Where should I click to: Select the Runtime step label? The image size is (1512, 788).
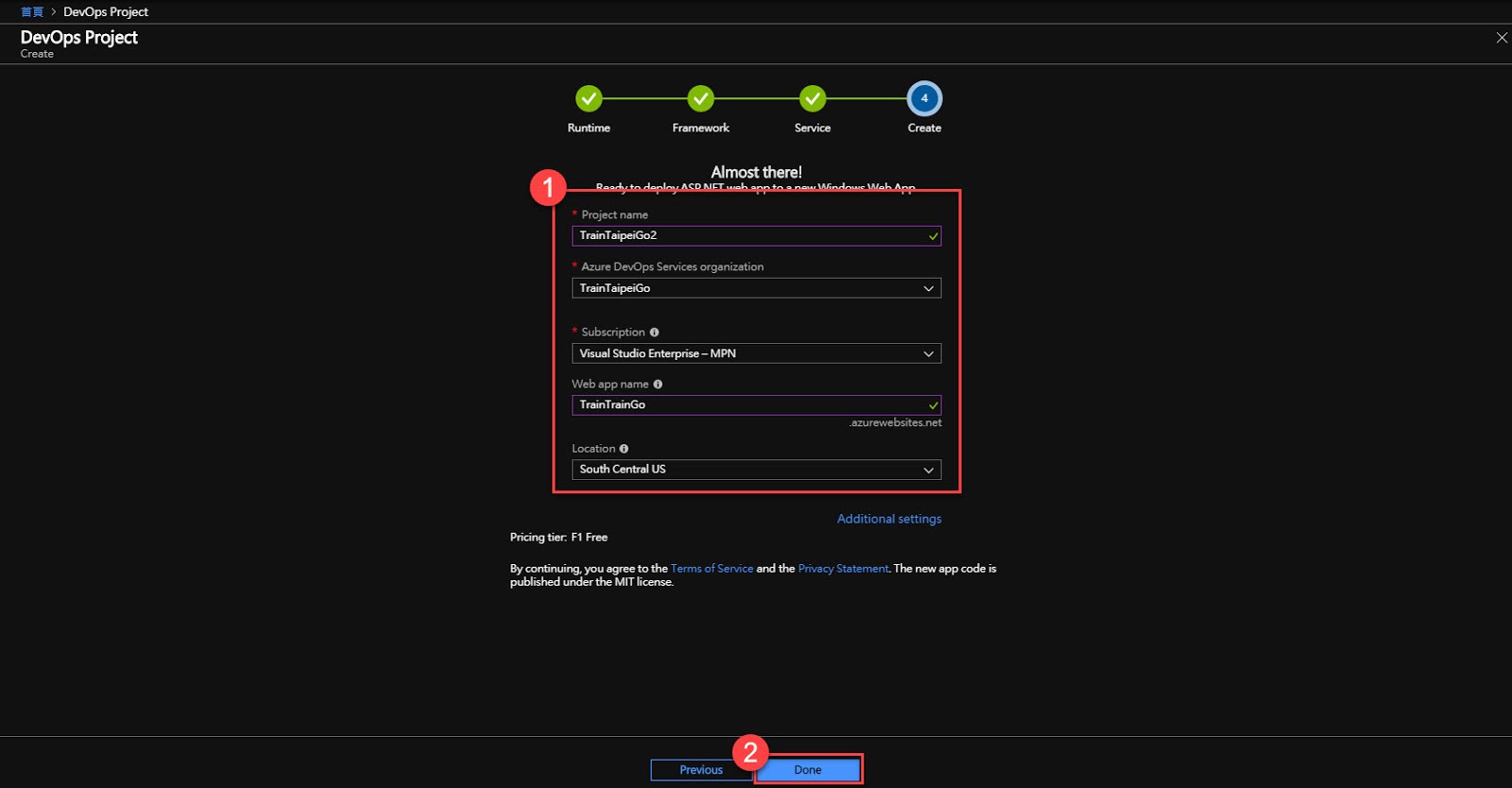(x=589, y=128)
